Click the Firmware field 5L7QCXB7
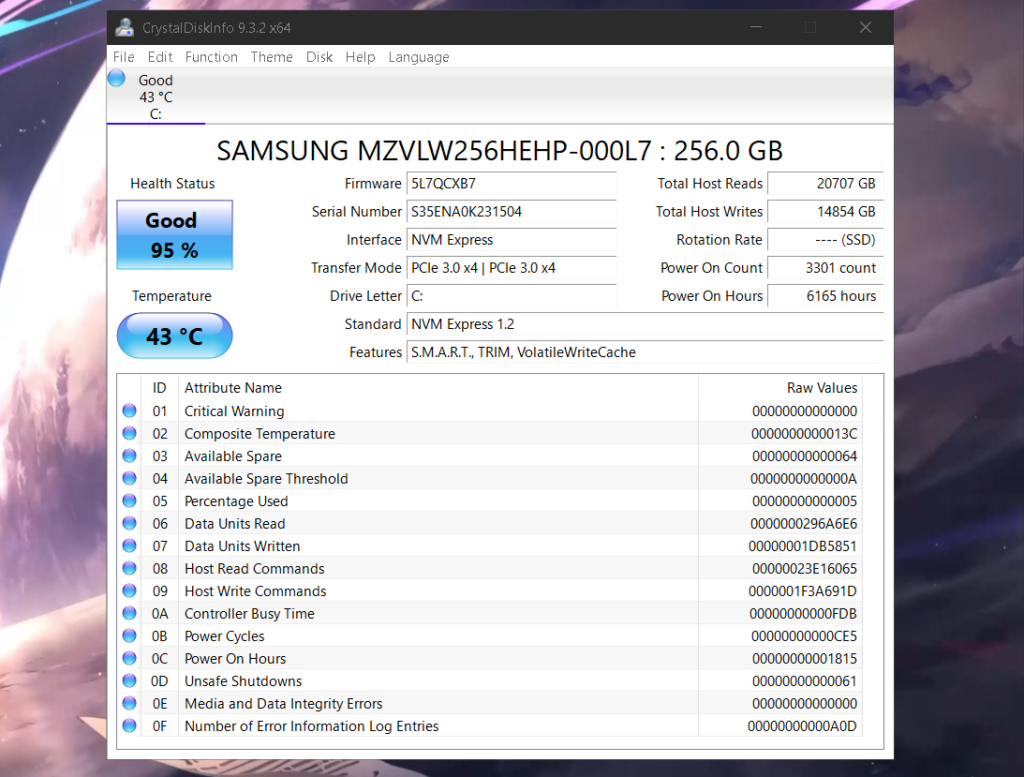This screenshot has width=1024, height=777. (511, 183)
